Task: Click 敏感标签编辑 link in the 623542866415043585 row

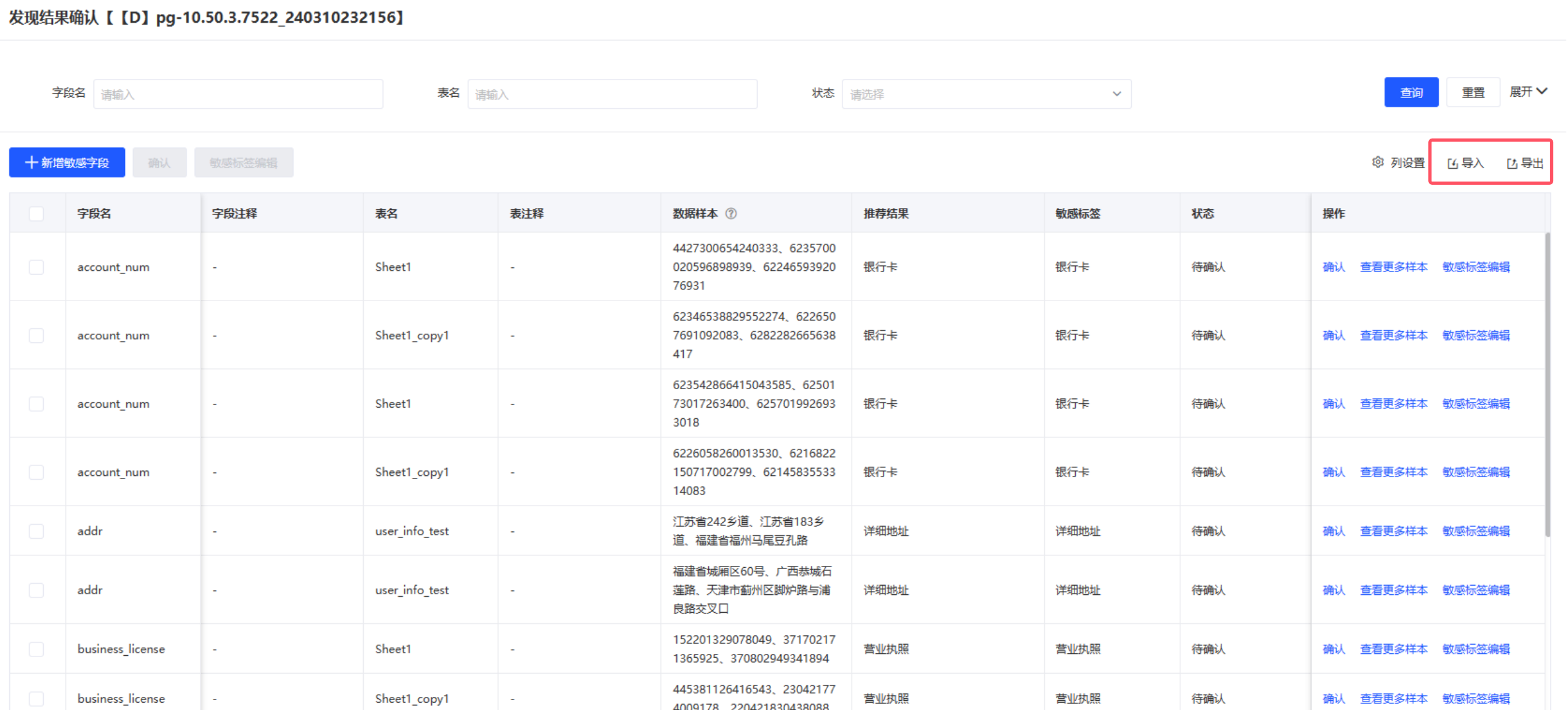Action: (x=1476, y=404)
